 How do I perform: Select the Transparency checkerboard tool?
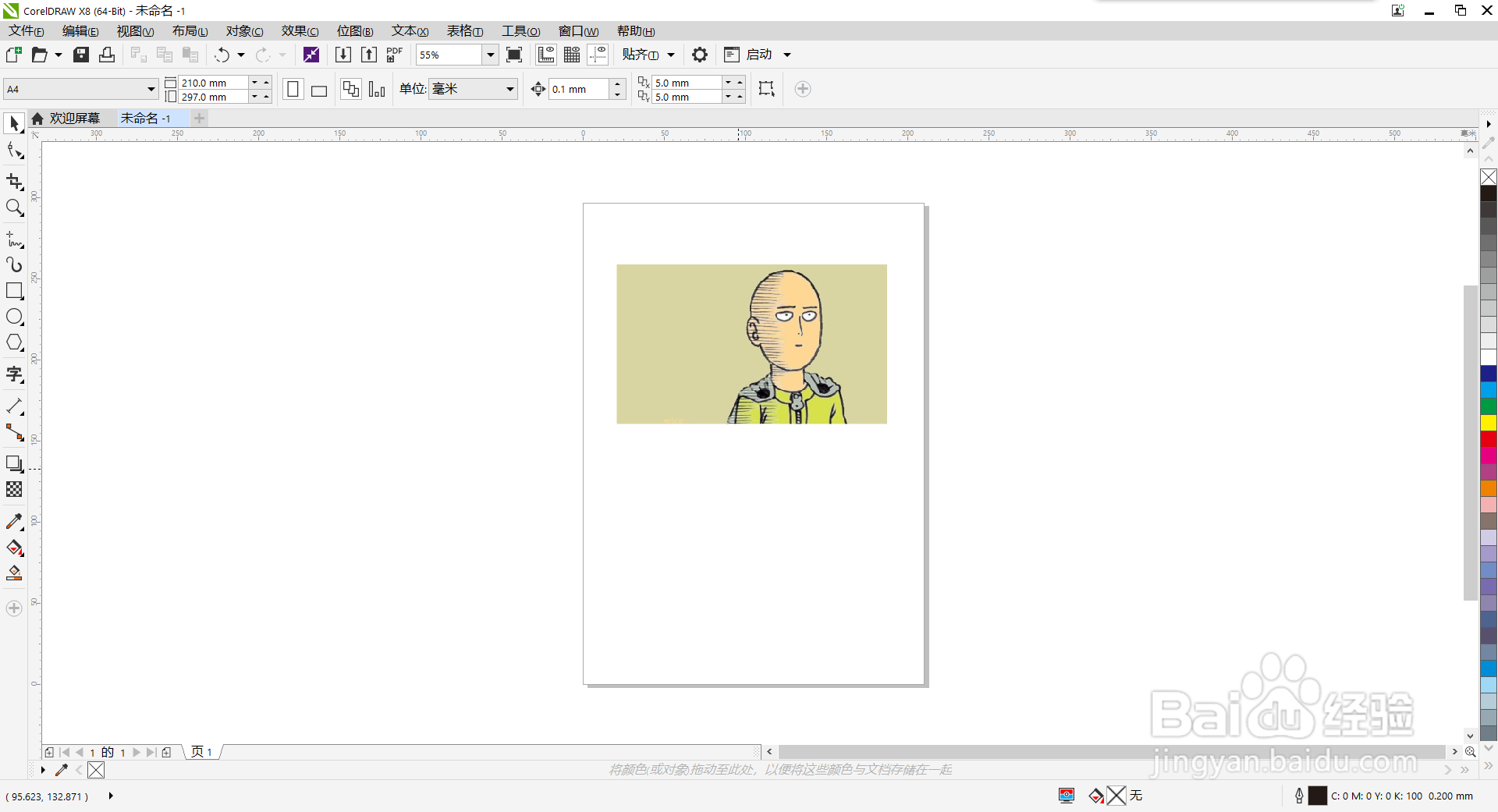(x=14, y=489)
